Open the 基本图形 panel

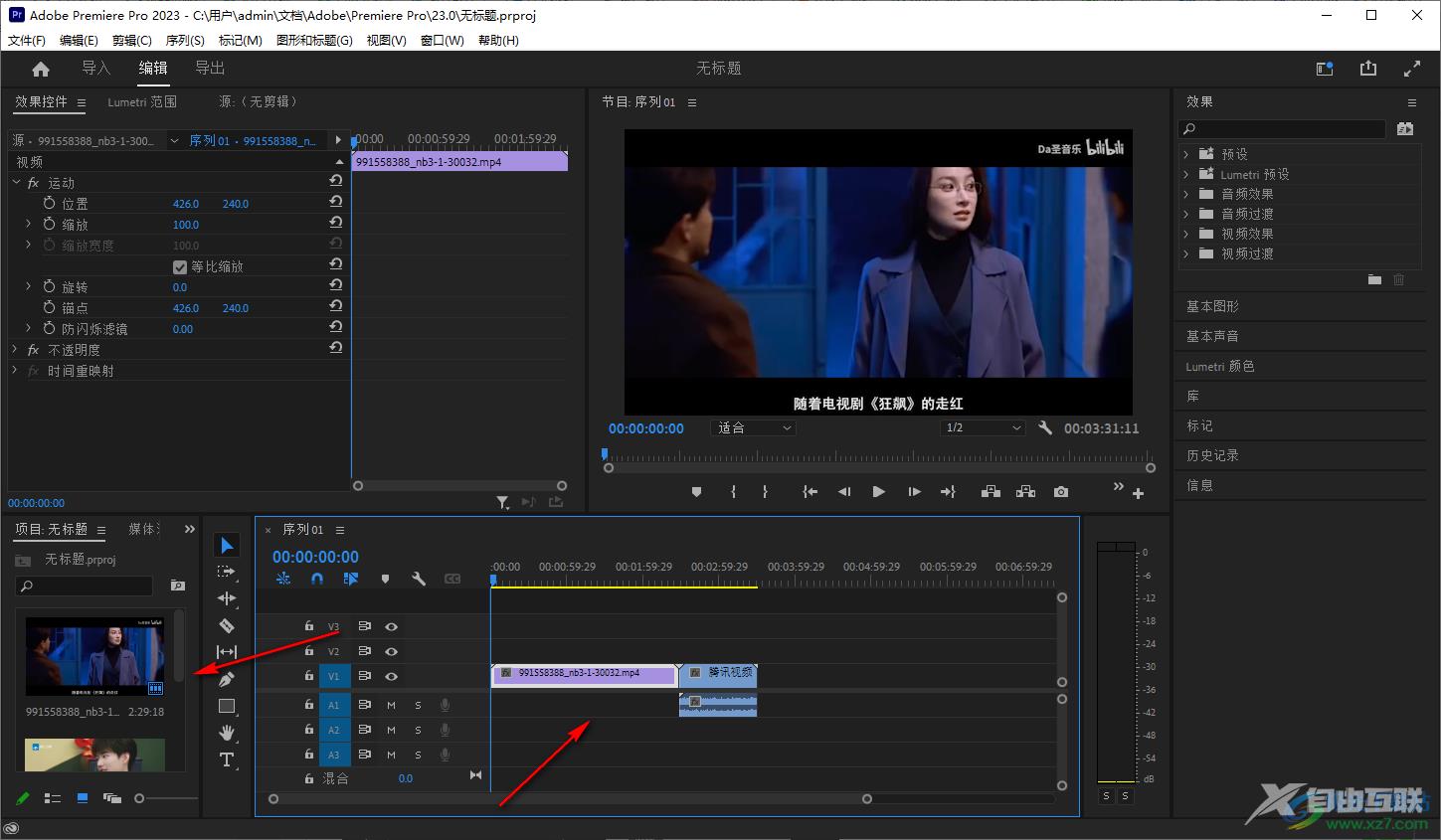point(1212,306)
